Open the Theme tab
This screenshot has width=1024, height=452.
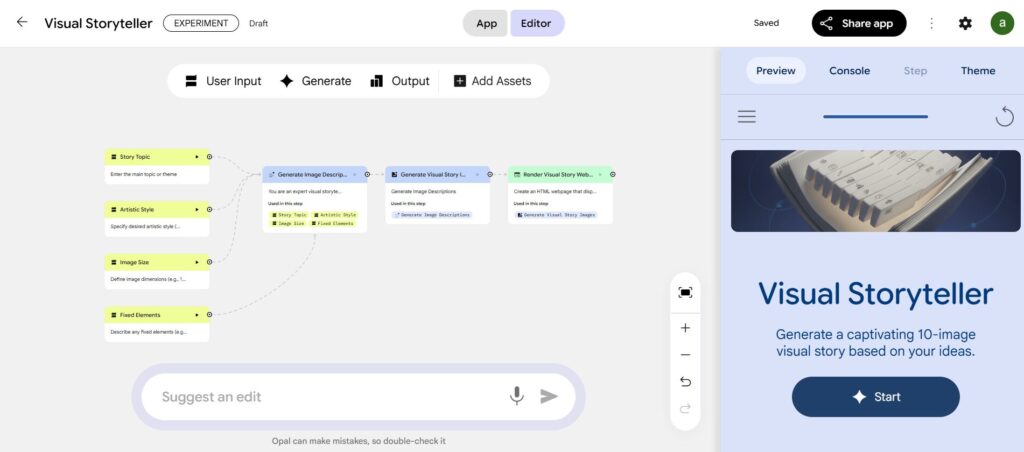click(978, 71)
